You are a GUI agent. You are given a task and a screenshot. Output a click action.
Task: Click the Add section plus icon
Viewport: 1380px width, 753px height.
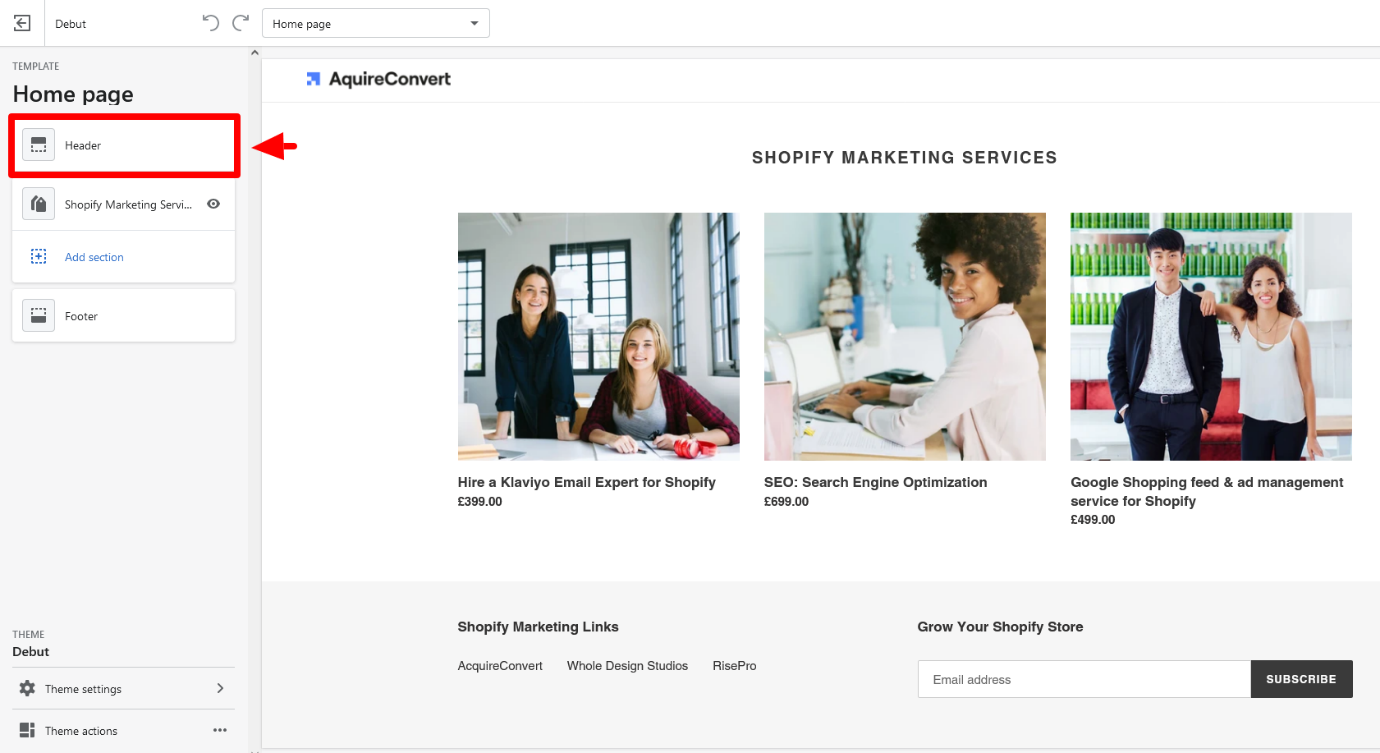tap(39, 257)
